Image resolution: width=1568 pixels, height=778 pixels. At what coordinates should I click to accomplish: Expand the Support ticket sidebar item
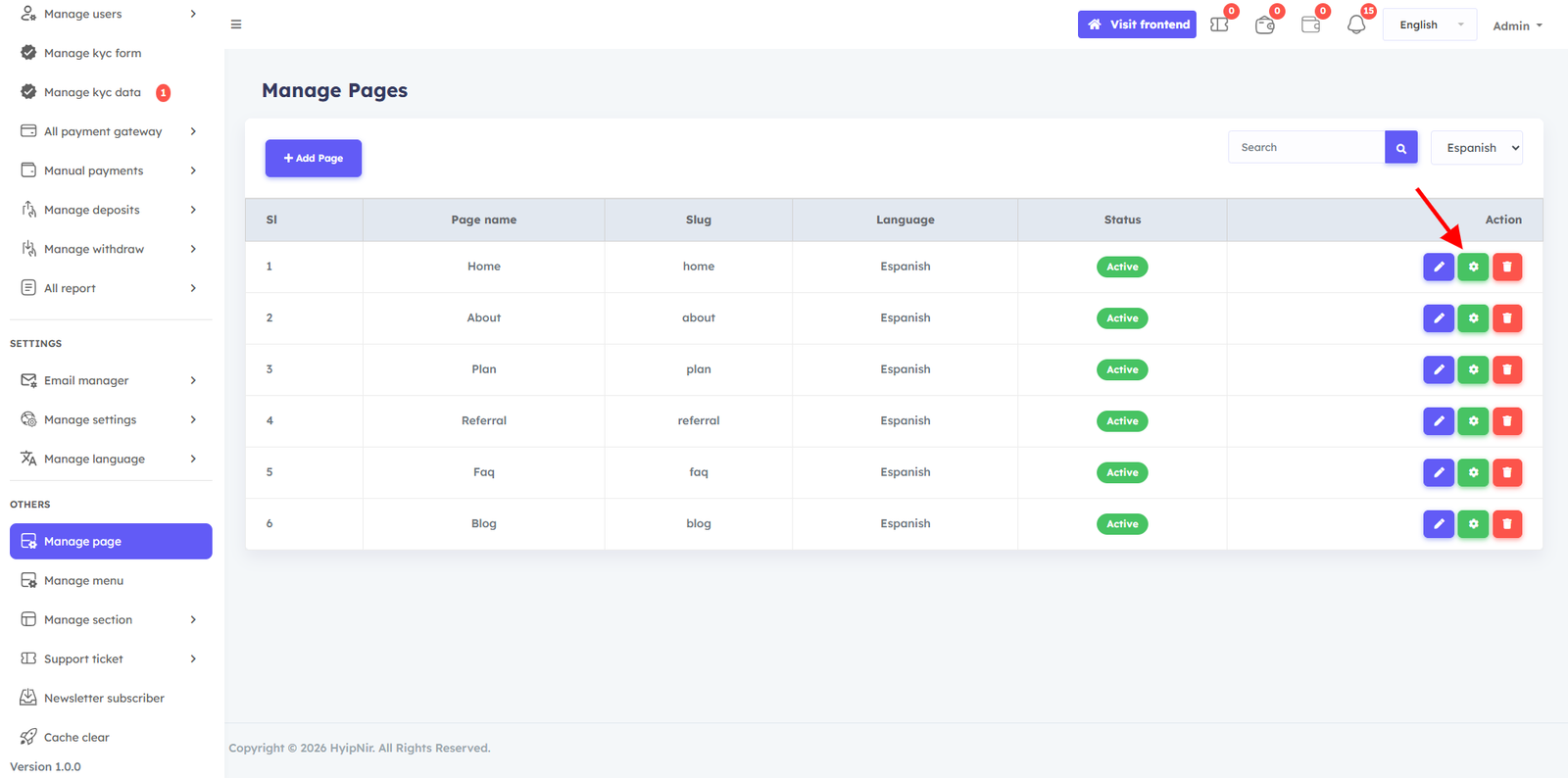click(108, 658)
